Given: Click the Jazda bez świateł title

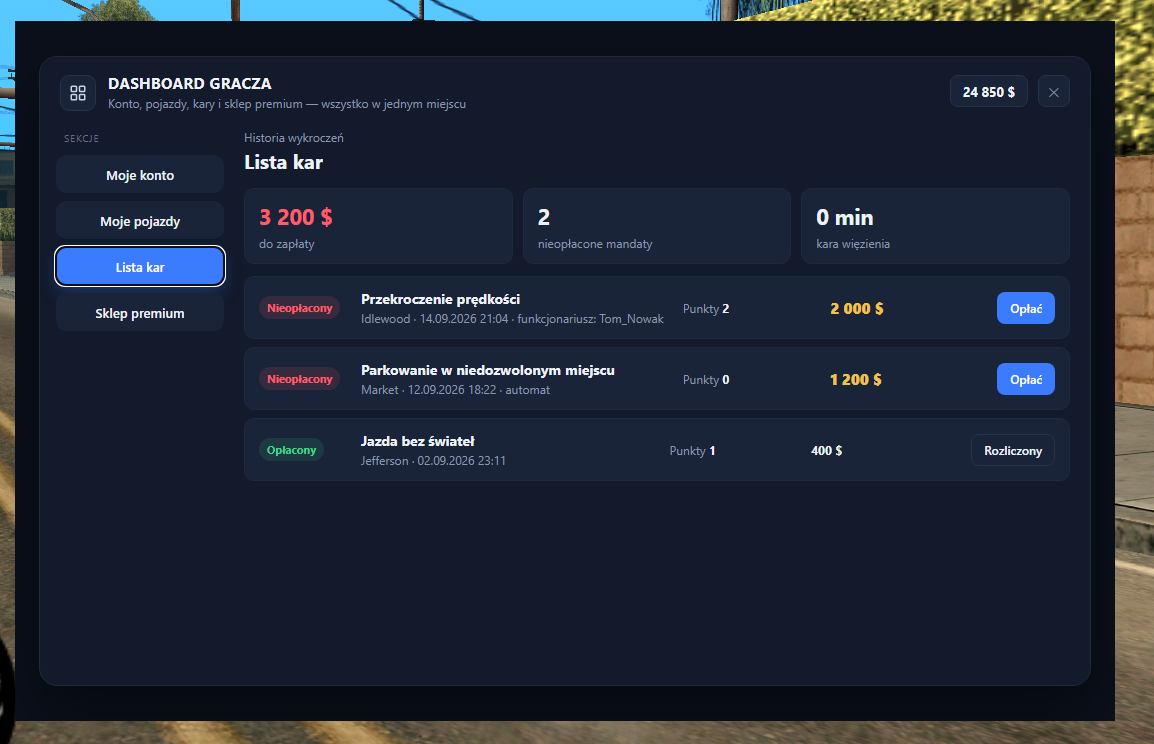Looking at the screenshot, I should (417, 442).
